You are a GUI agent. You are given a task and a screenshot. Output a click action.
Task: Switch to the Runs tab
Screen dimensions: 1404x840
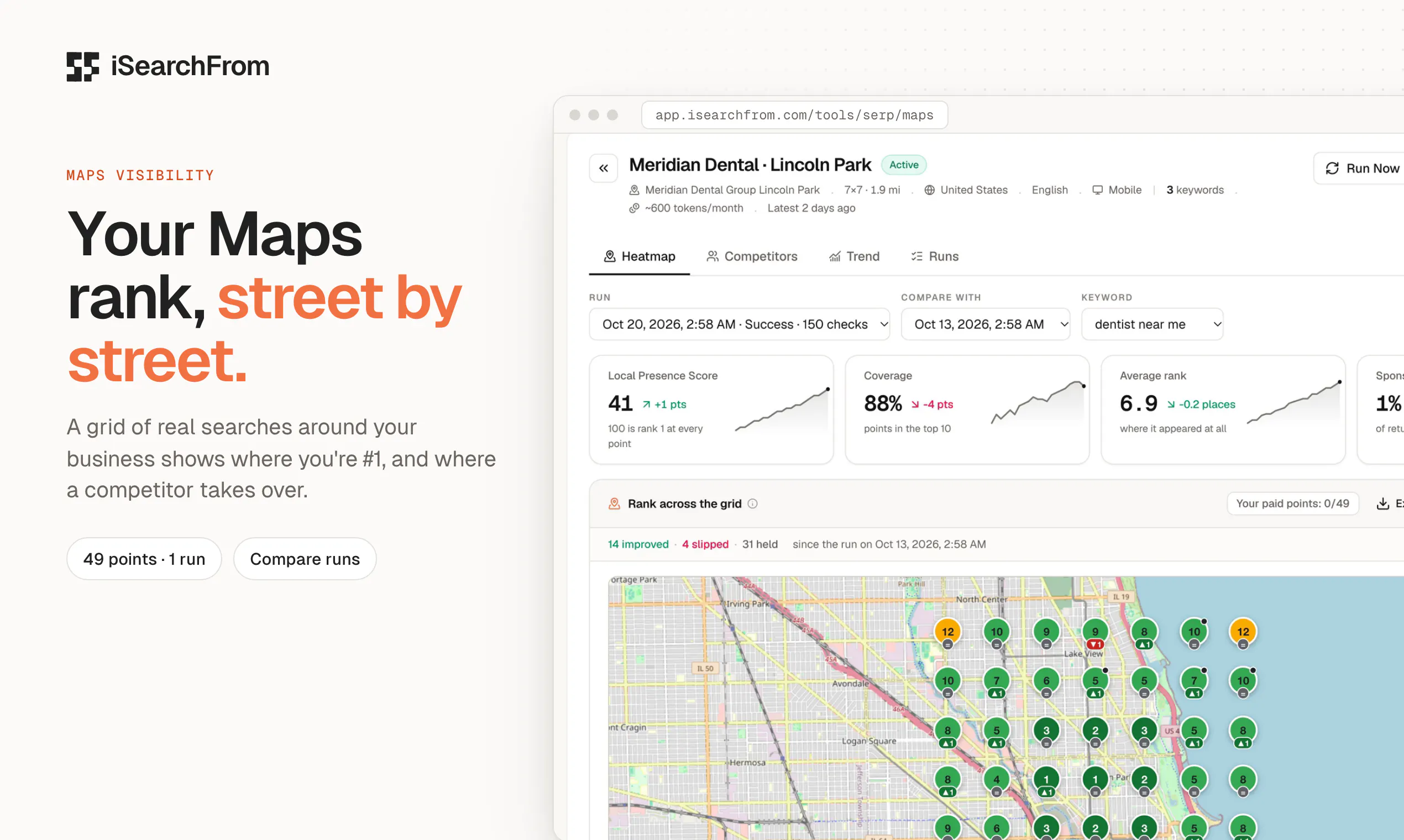[x=935, y=256]
